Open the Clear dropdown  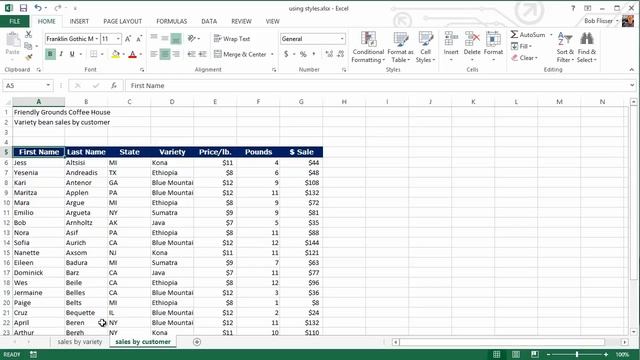[x=524, y=58]
